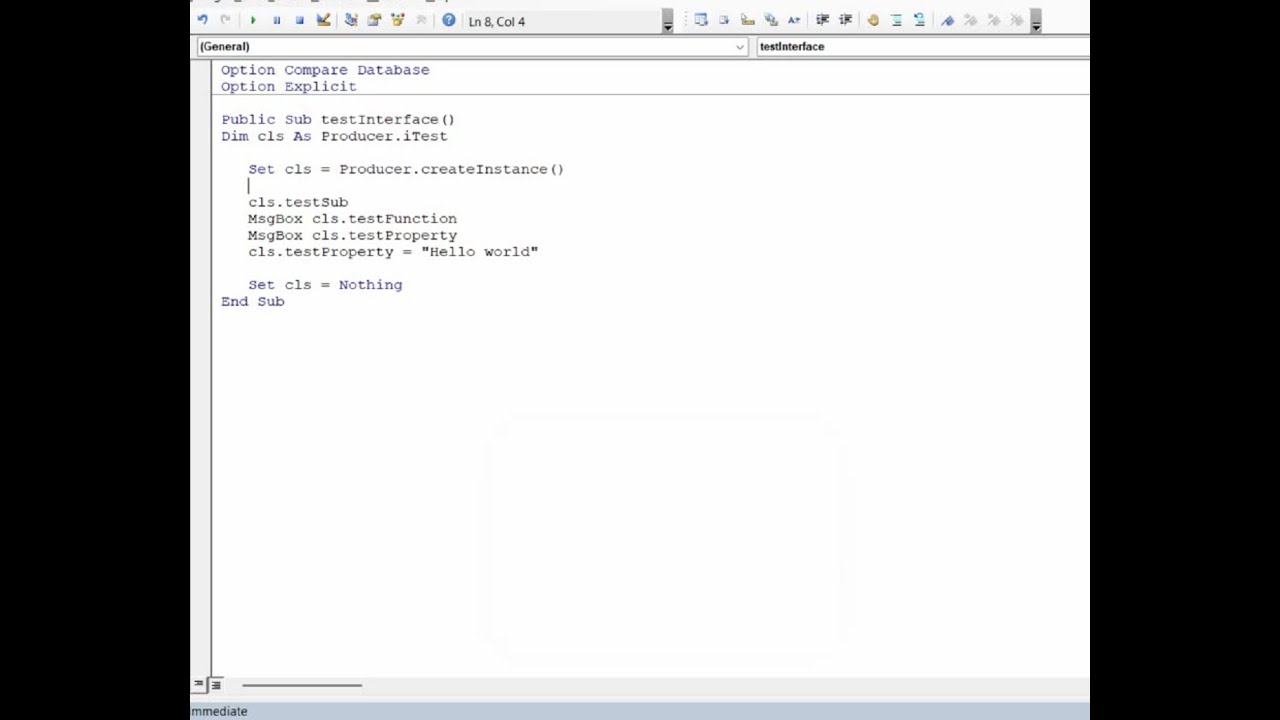Click the Parameter Info icon
Image resolution: width=1280 pixels, height=720 pixels.
[x=771, y=20]
